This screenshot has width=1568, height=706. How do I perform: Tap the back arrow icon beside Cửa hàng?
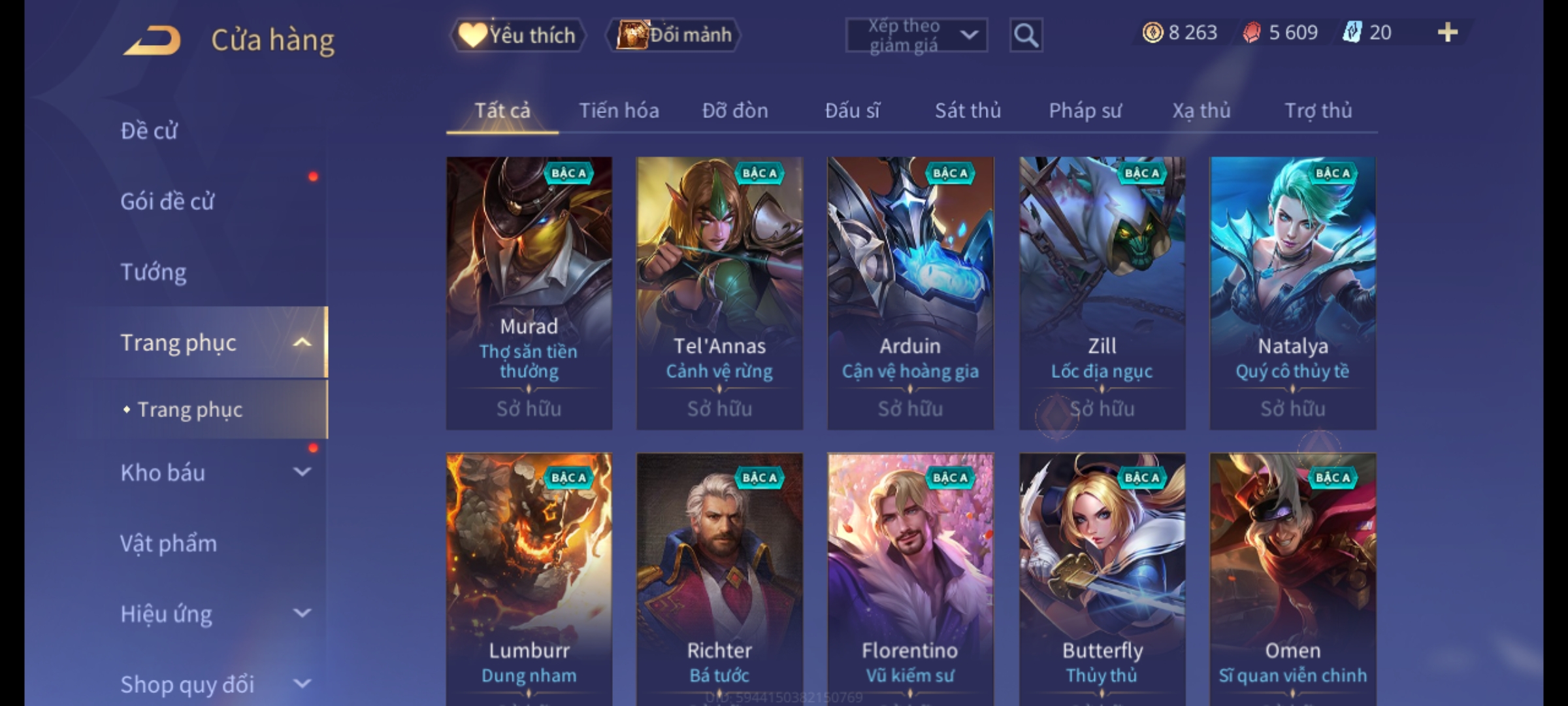click(152, 41)
